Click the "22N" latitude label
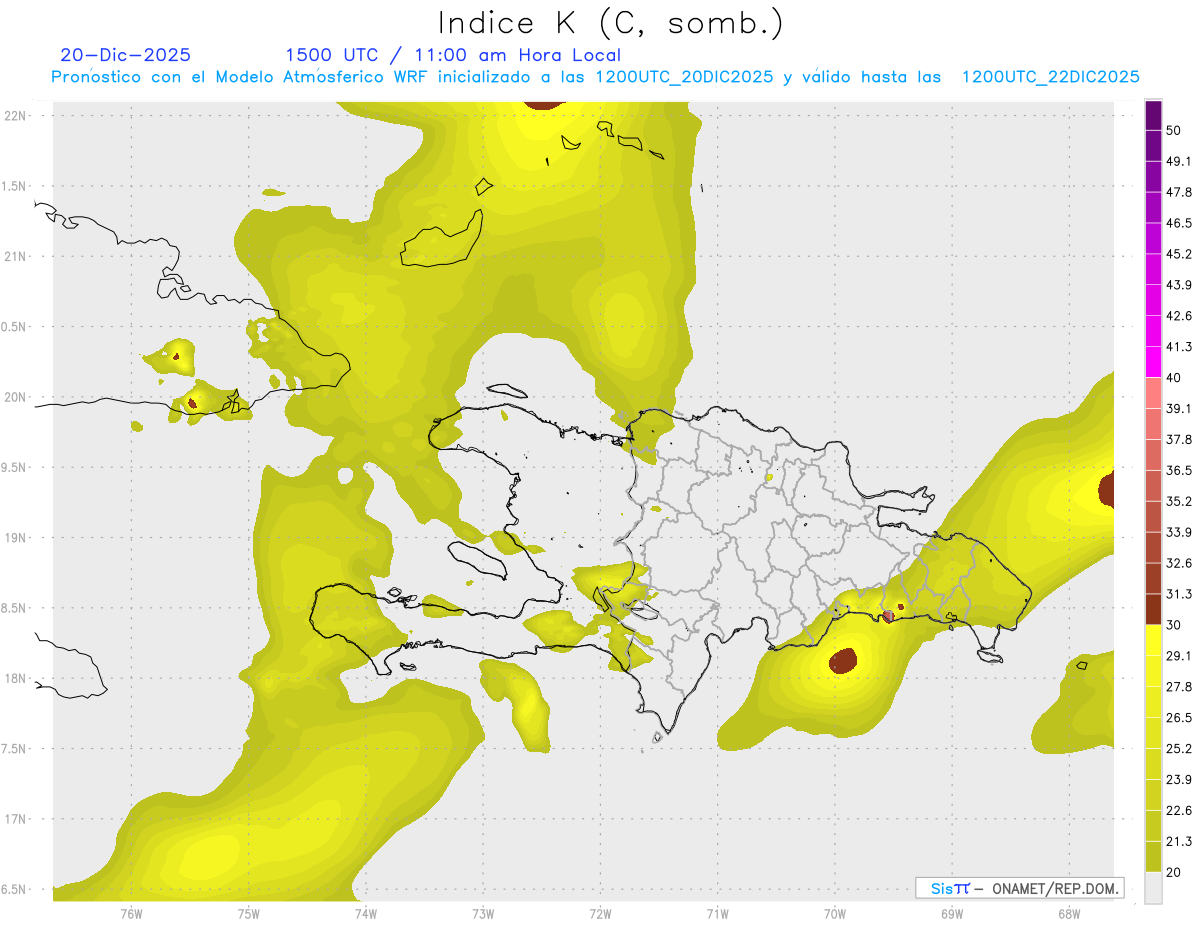Screen dimensions: 1200x927 pos(17,115)
